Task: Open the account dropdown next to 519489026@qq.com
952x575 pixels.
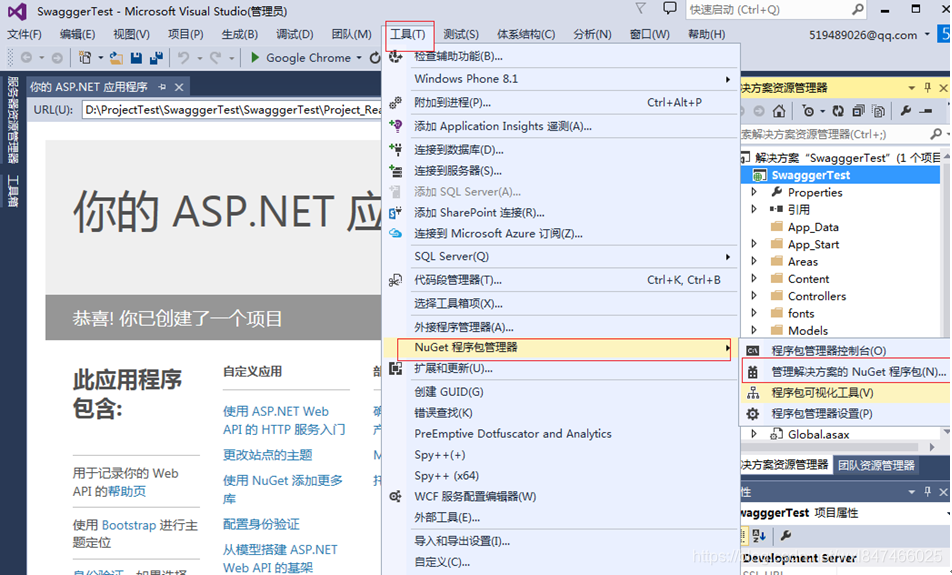Action: 927,34
